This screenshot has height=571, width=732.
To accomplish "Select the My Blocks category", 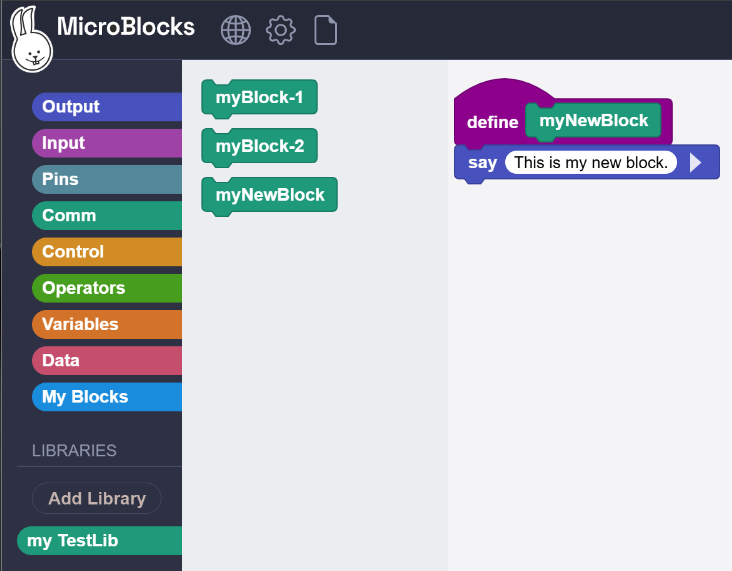I will tap(107, 397).
